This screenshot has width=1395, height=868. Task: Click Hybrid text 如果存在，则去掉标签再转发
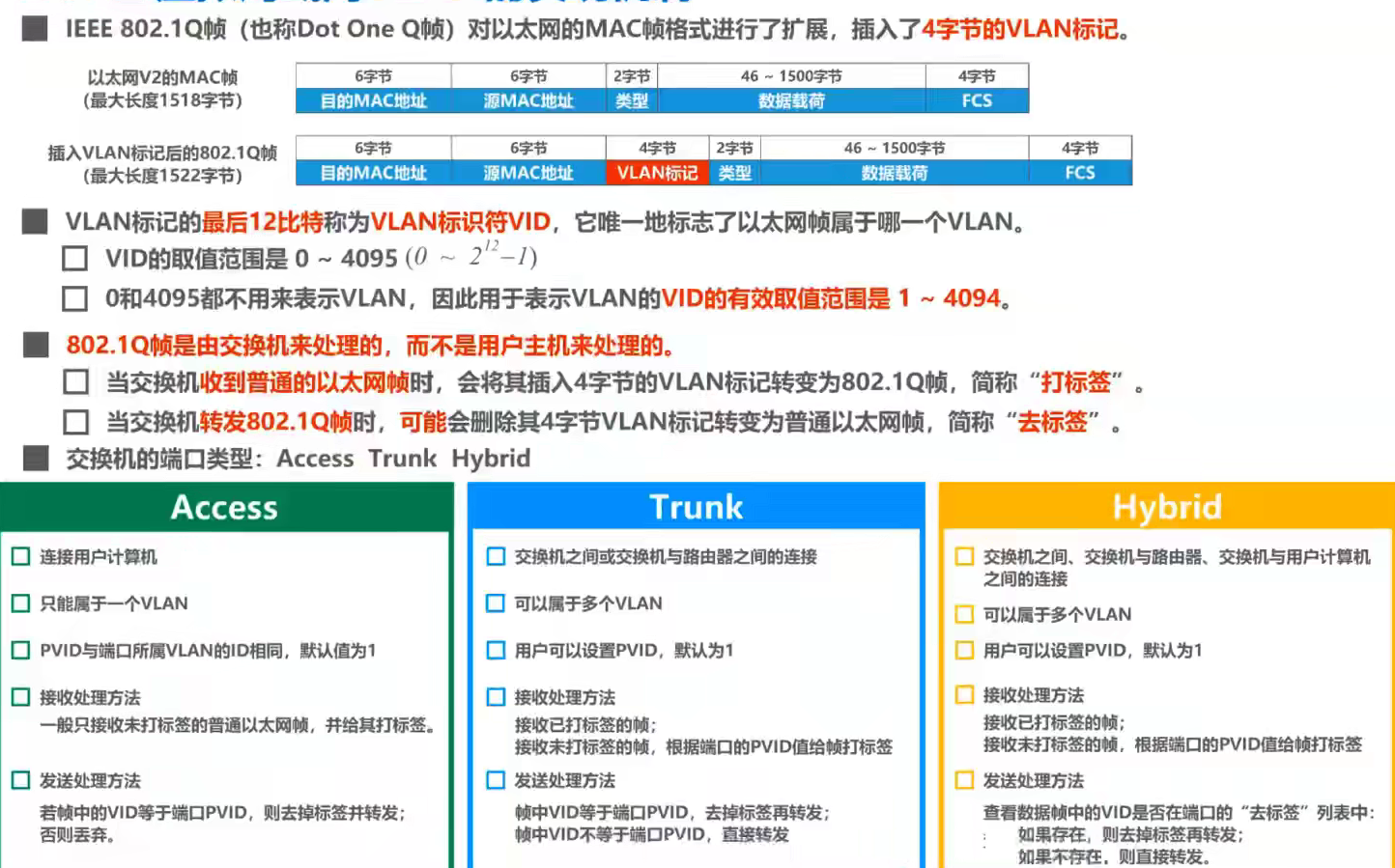click(x=1130, y=835)
